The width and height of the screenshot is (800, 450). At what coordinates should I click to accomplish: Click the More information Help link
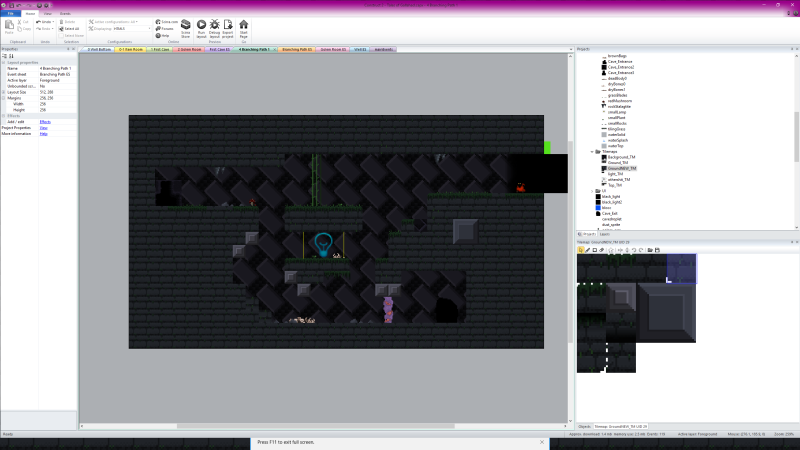(43, 134)
